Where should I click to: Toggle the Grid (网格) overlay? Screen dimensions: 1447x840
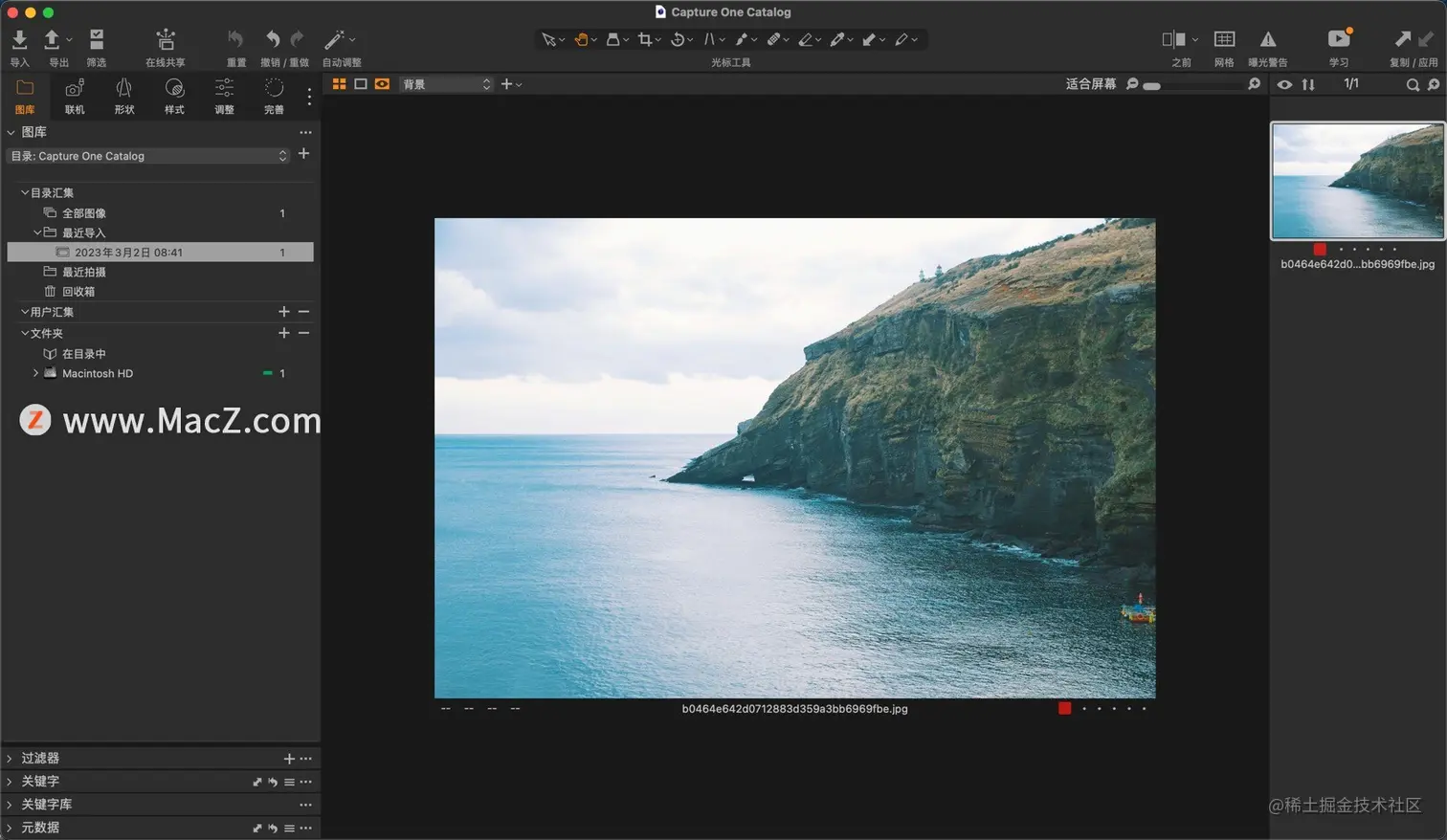(x=1224, y=40)
